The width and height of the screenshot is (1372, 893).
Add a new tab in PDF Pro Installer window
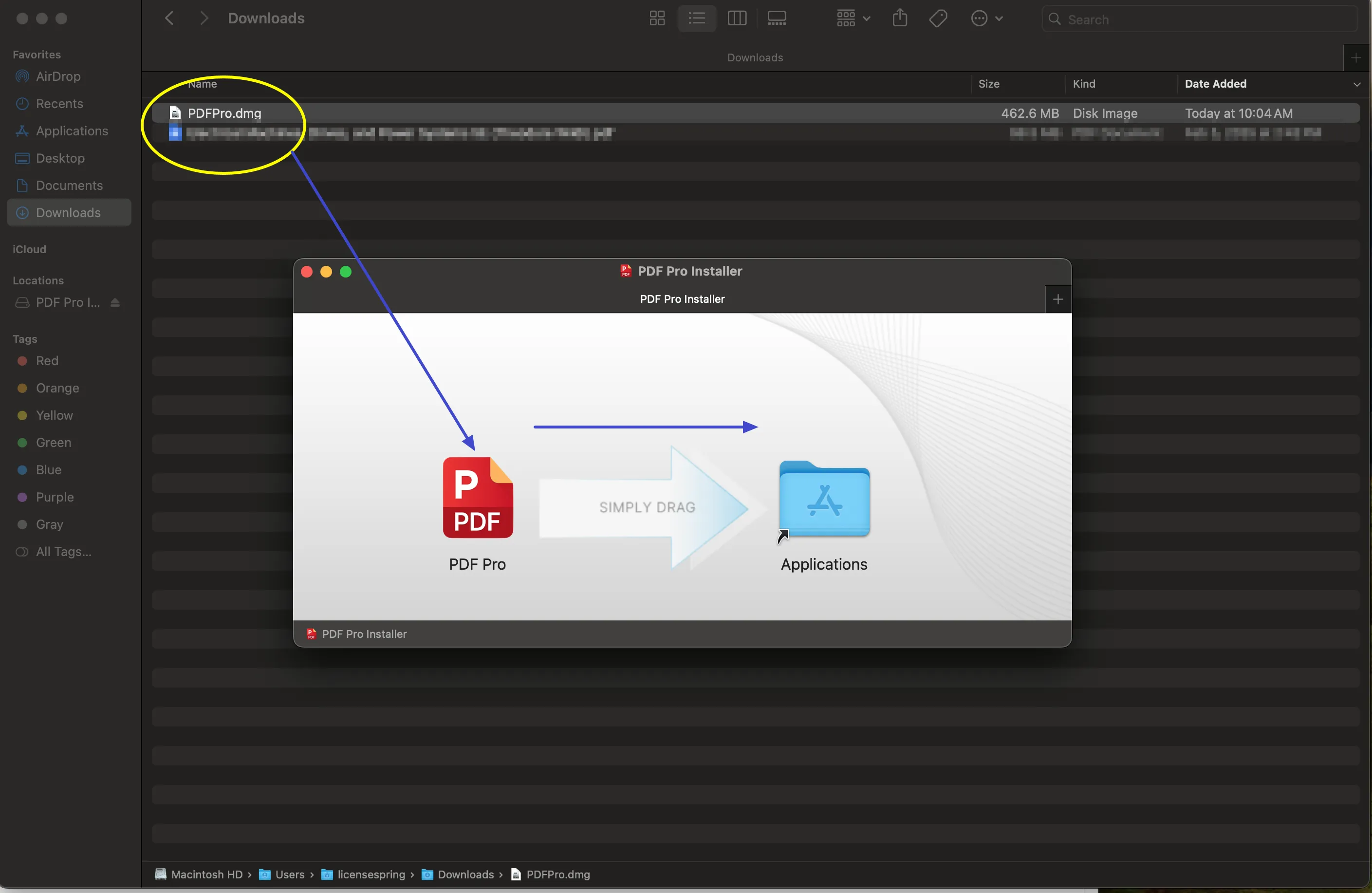pyautogui.click(x=1057, y=299)
